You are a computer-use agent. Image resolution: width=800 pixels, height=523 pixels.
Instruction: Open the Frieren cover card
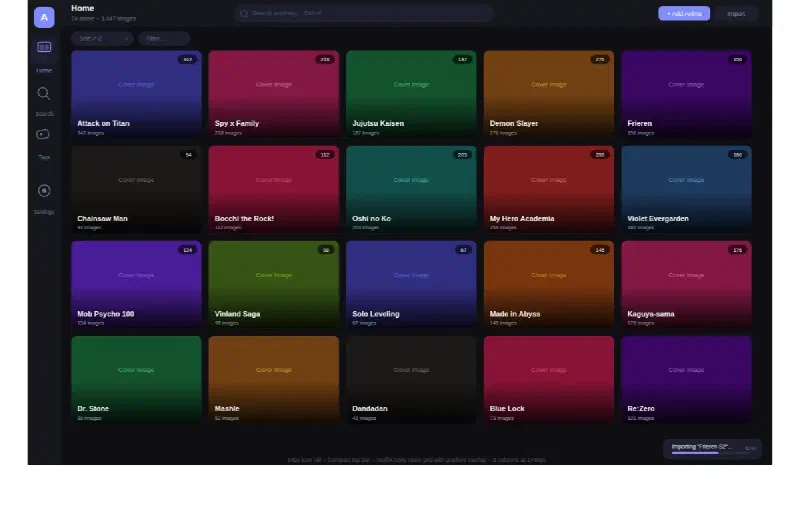[x=686, y=94]
